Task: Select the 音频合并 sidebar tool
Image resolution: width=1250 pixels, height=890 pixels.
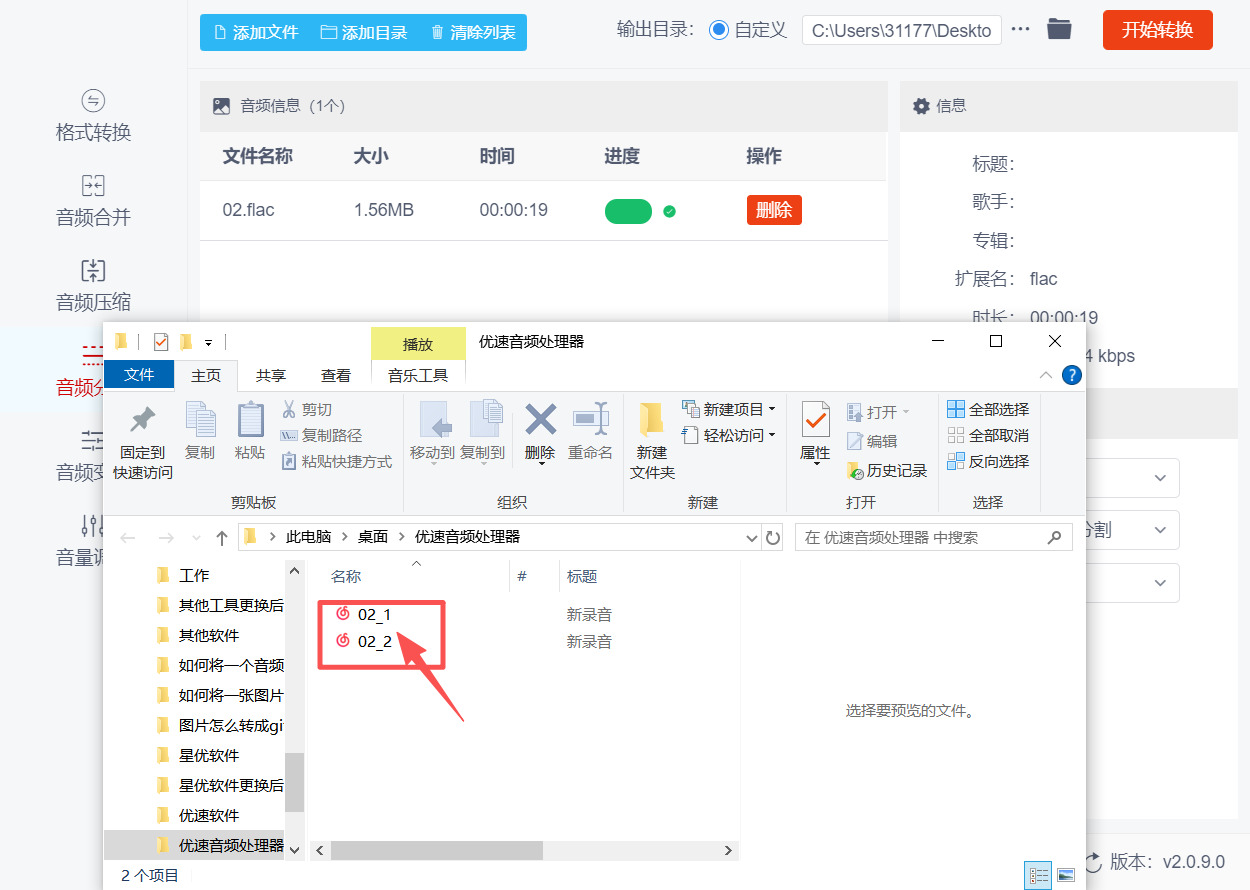Action: [93, 200]
